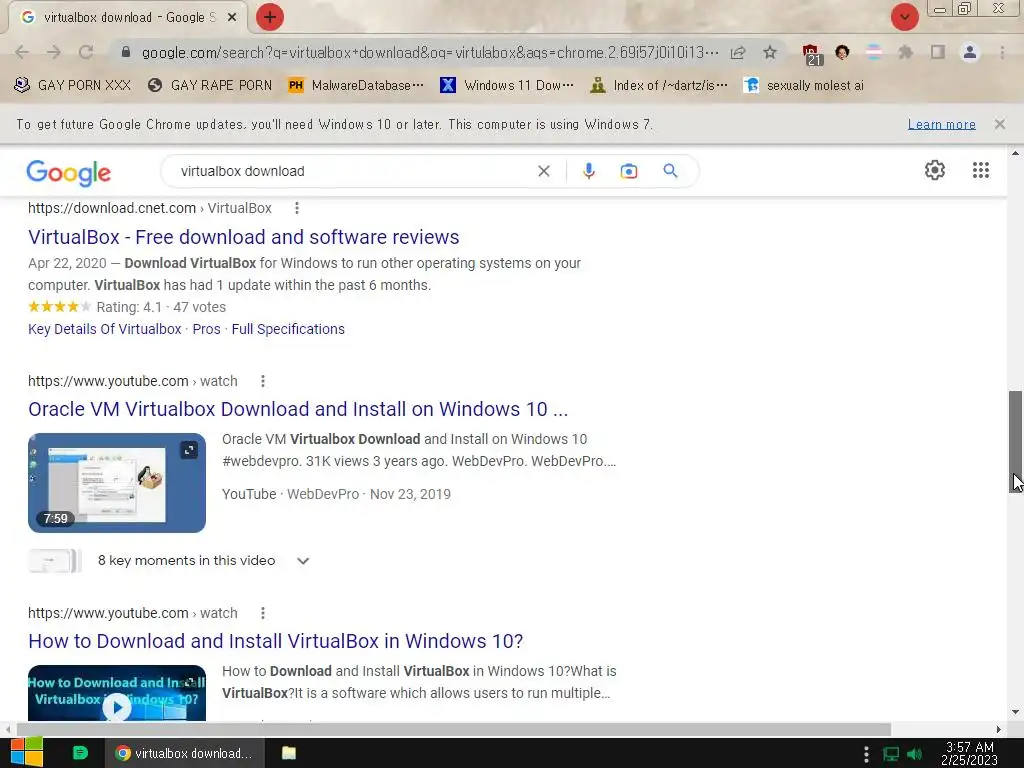Viewport: 1024px width, 768px height.
Task: Click the Google logo
Action: pyautogui.click(x=69, y=172)
